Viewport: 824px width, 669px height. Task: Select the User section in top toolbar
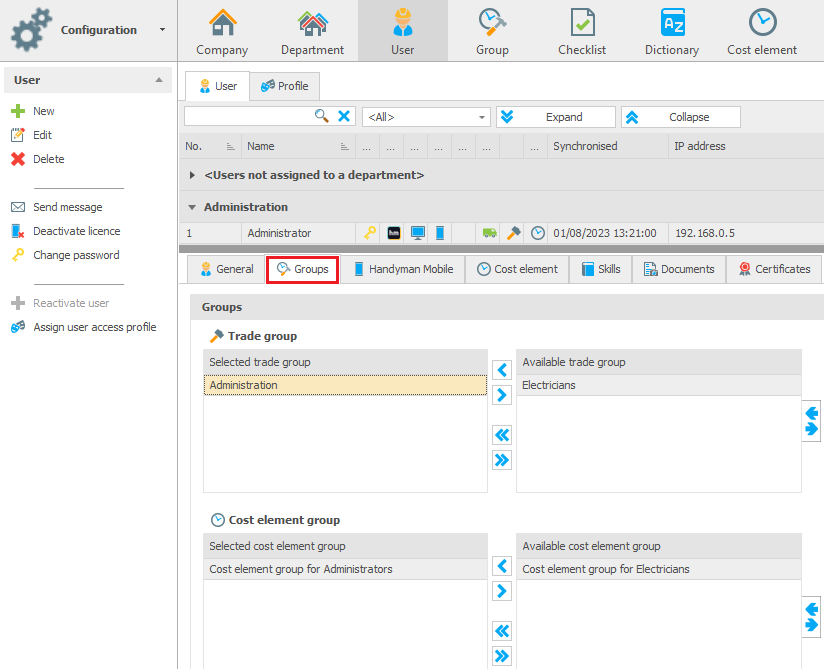click(x=403, y=31)
